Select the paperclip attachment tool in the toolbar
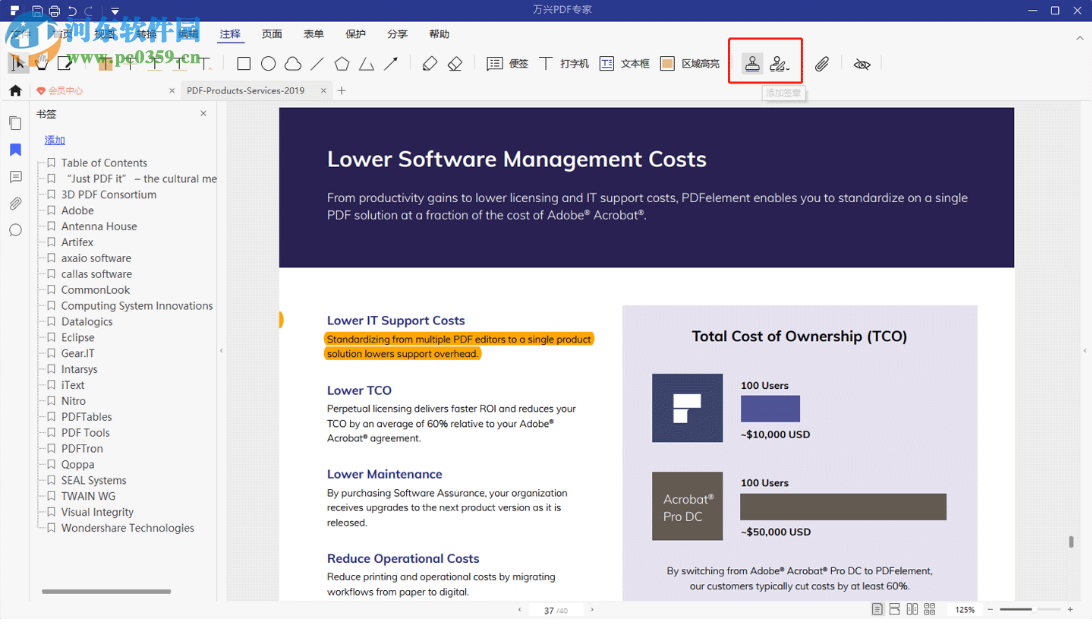The height and width of the screenshot is (630, 1092). click(x=821, y=64)
